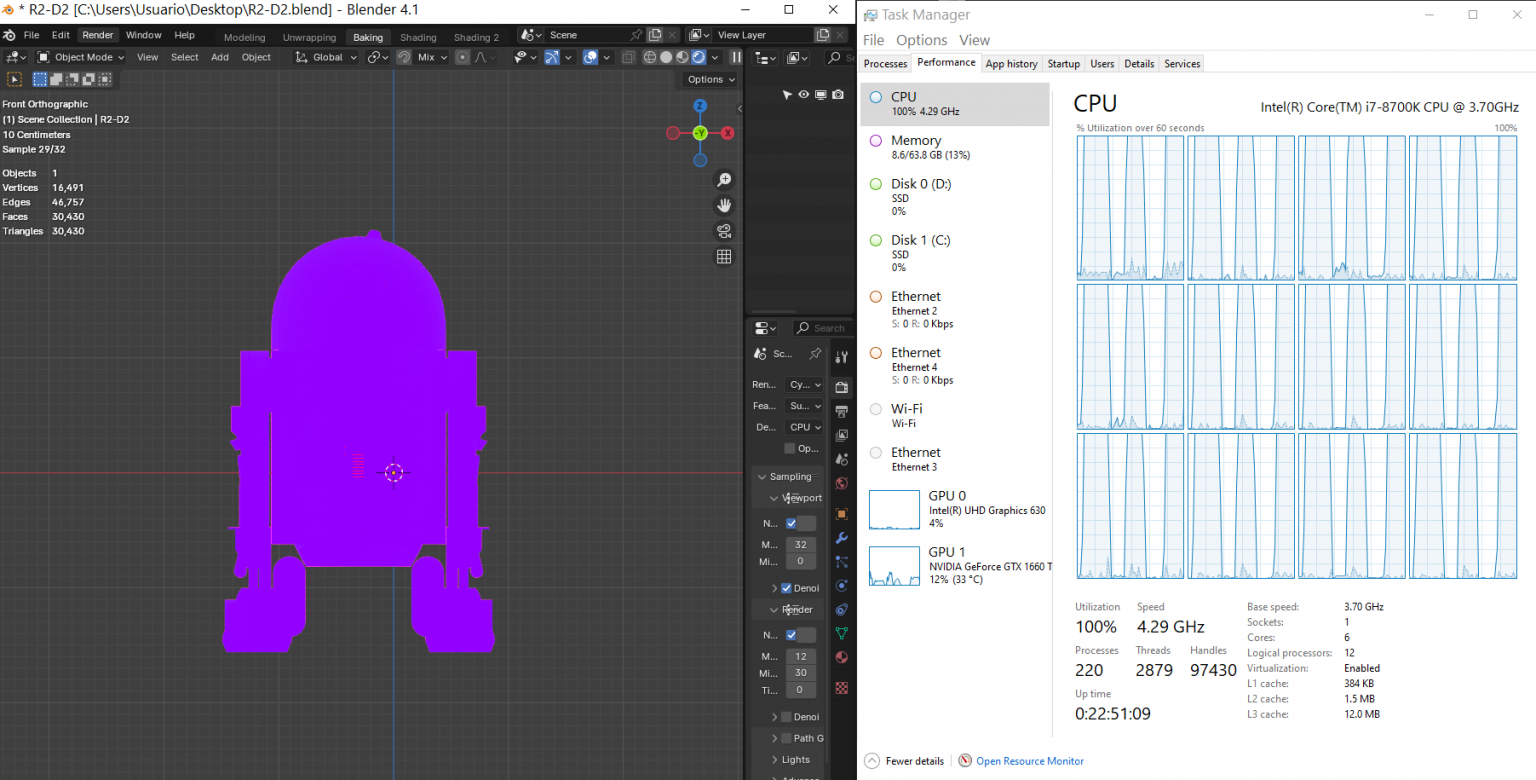Click the zoom viewport magnifier icon
Screen dimensions: 1536x780
pyautogui.click(x=724, y=180)
